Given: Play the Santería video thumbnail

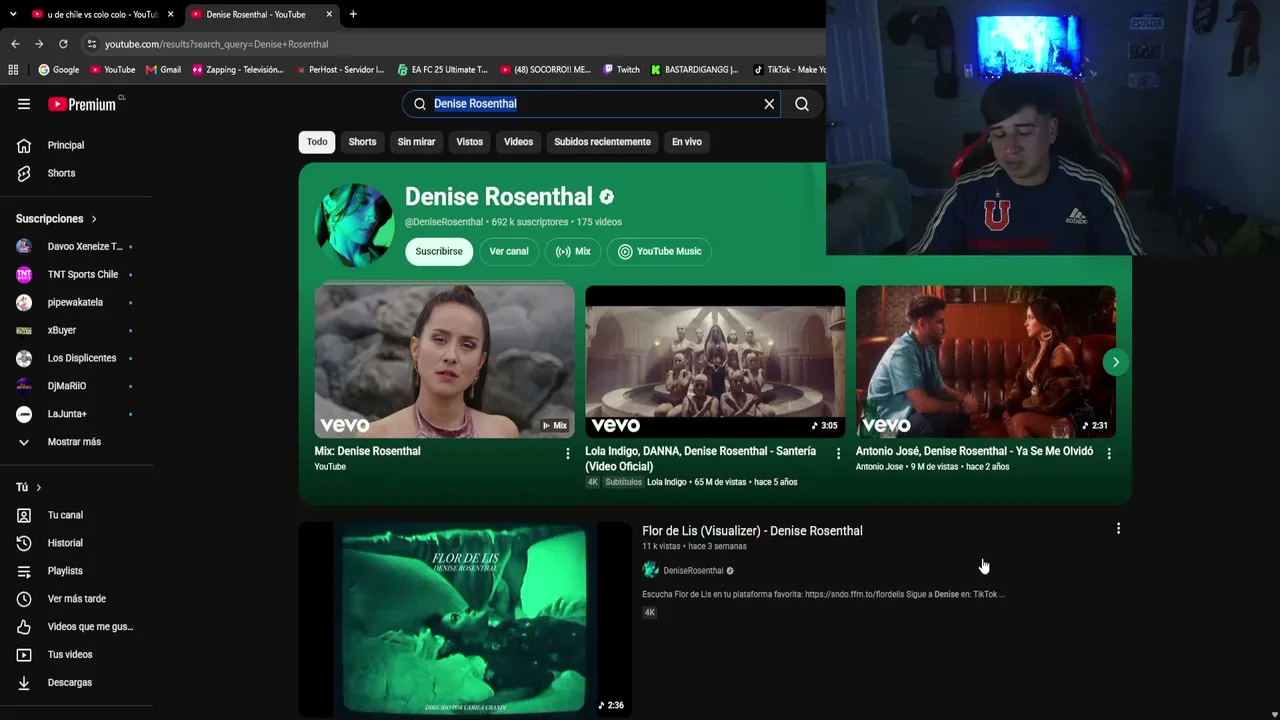Looking at the screenshot, I should [715, 362].
